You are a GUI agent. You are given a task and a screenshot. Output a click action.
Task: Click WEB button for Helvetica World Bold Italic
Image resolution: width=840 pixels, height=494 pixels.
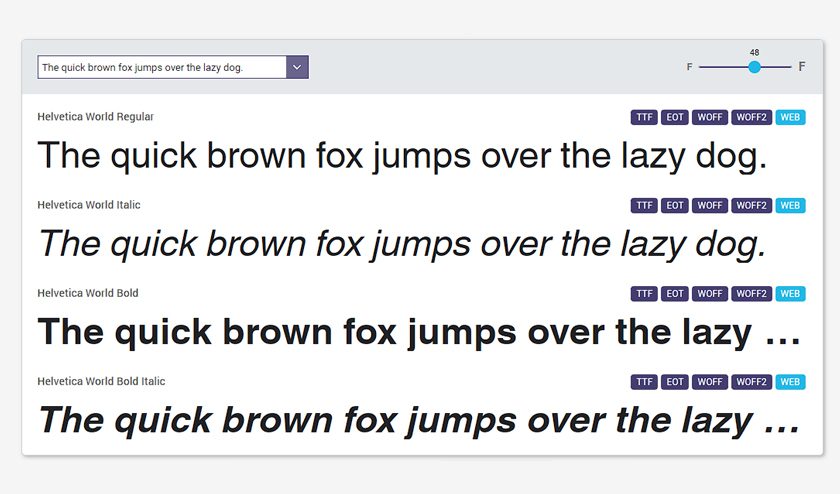point(790,382)
